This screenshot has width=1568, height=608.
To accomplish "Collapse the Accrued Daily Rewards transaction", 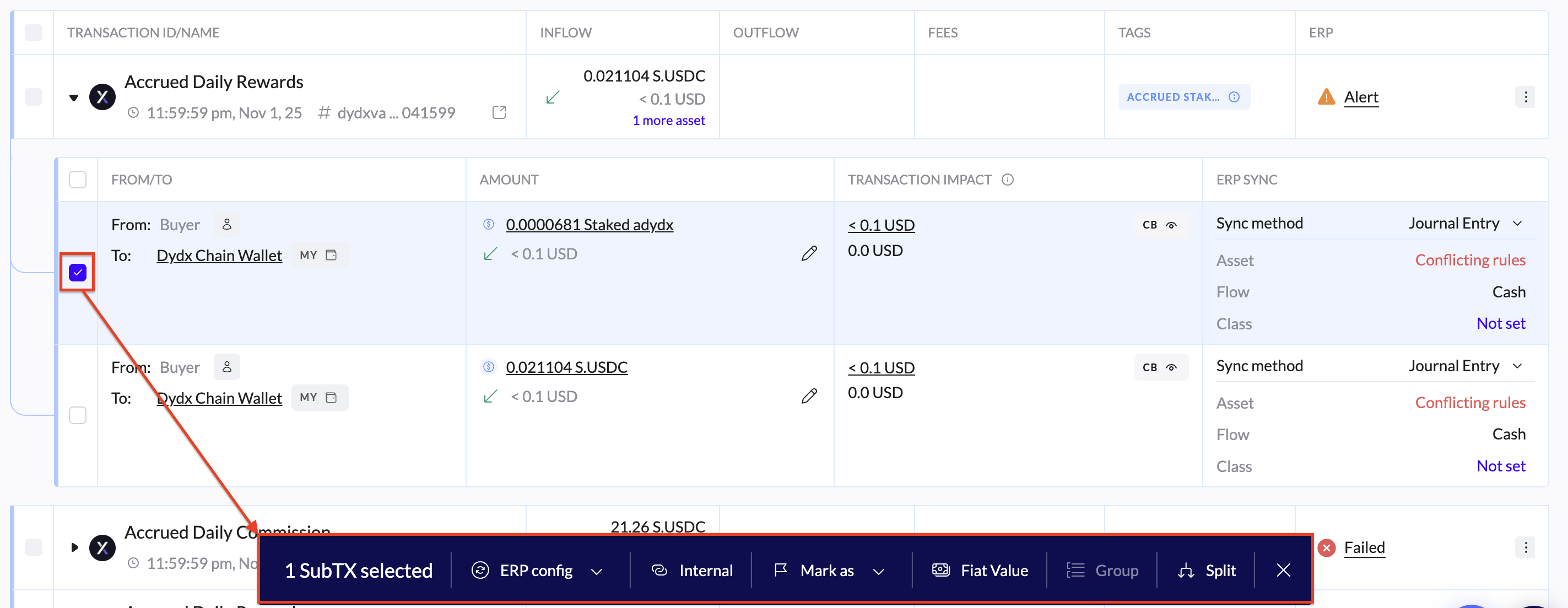I will [x=74, y=97].
